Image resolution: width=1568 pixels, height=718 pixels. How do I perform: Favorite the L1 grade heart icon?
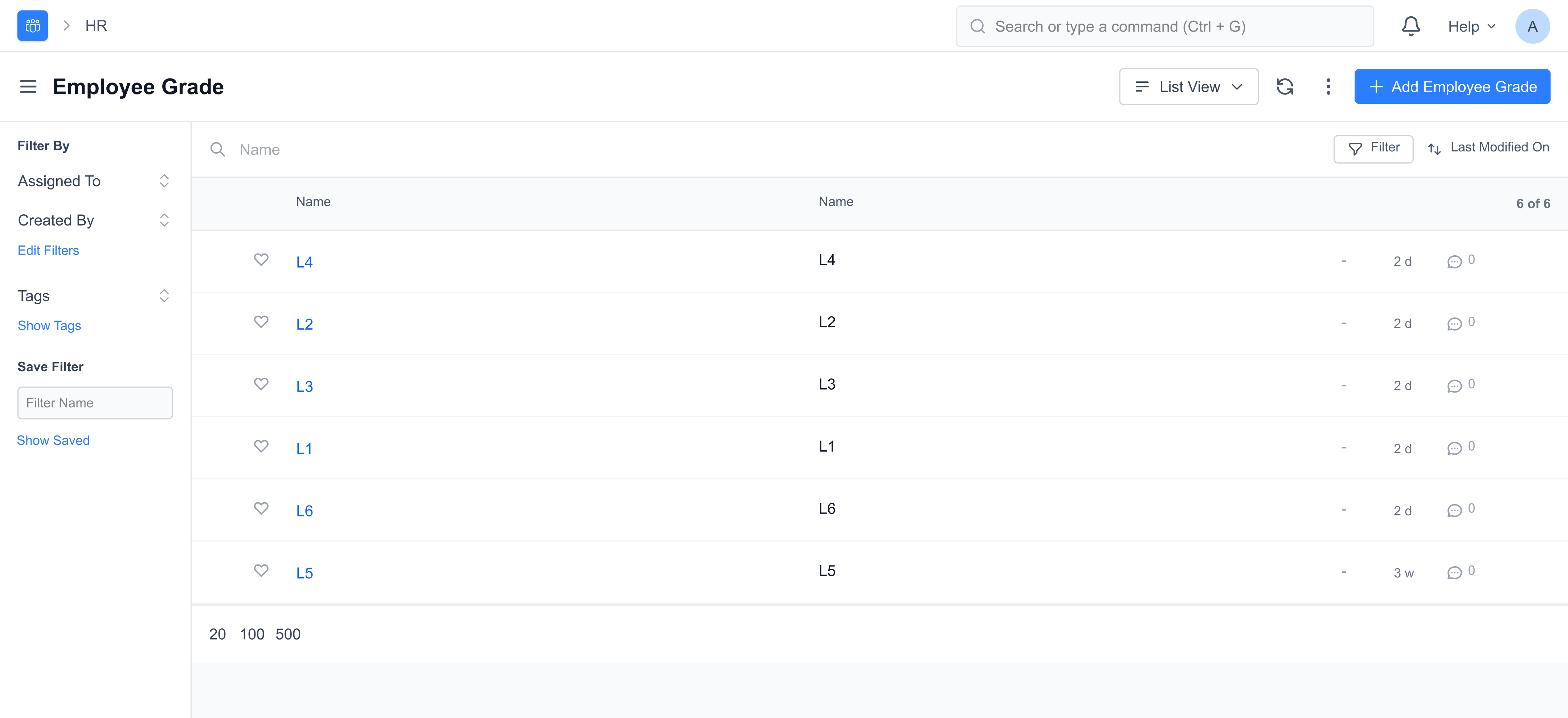pyautogui.click(x=261, y=446)
